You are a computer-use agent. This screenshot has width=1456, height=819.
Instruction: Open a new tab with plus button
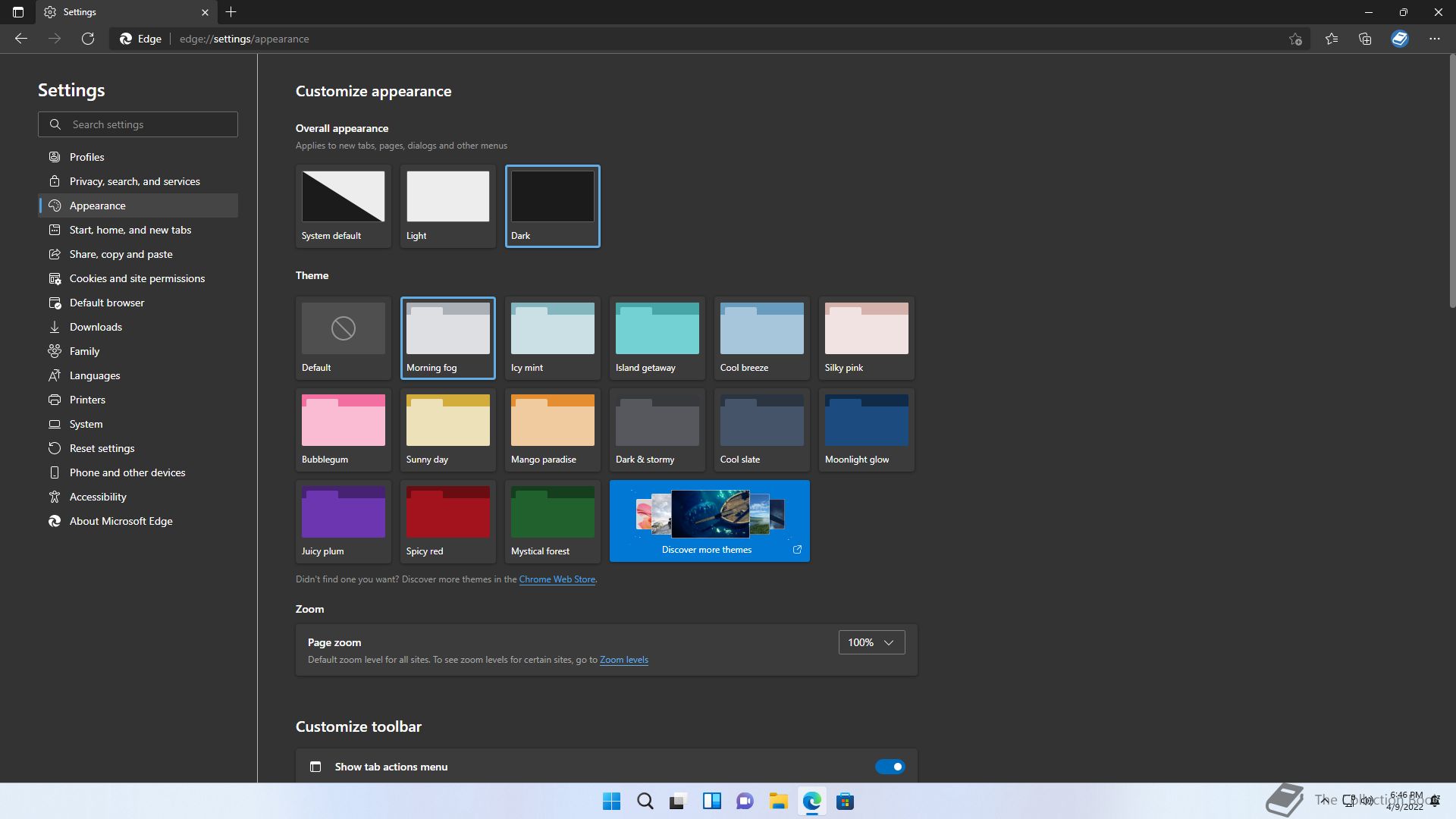[231, 12]
